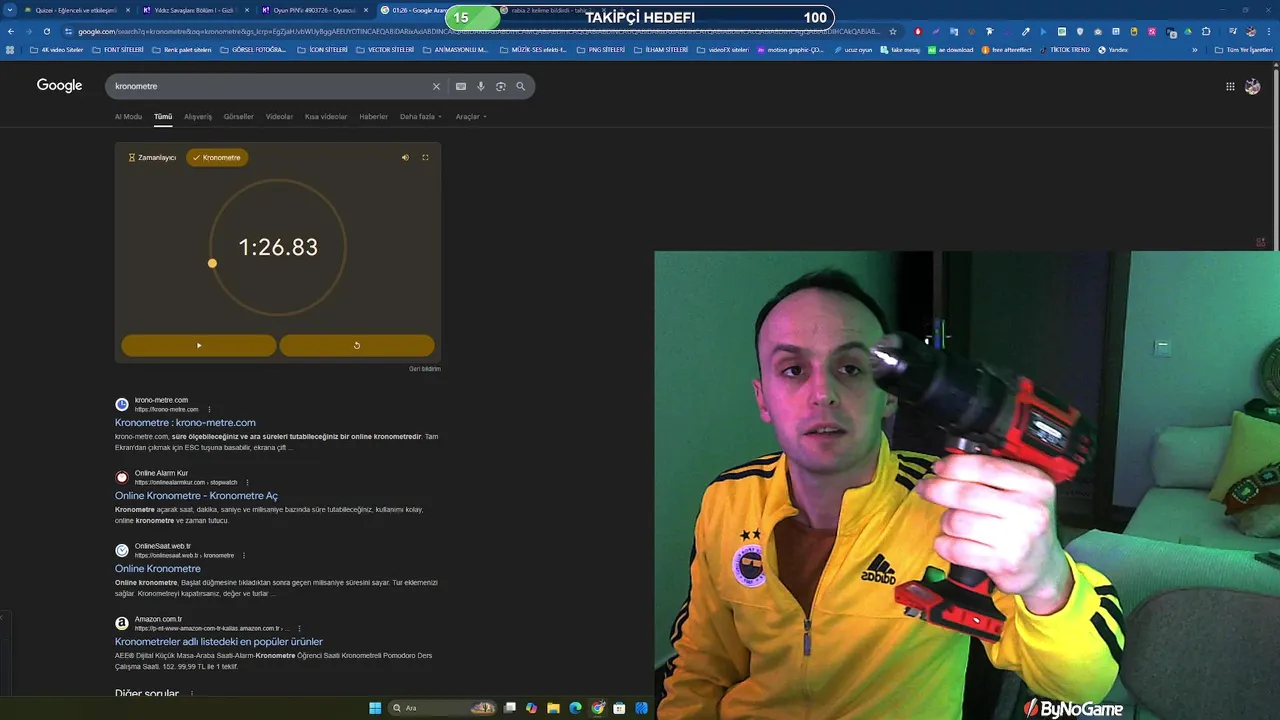1280x720 pixels.
Task: Open the Chrome three-dot menu
Action: [x=1268, y=31]
